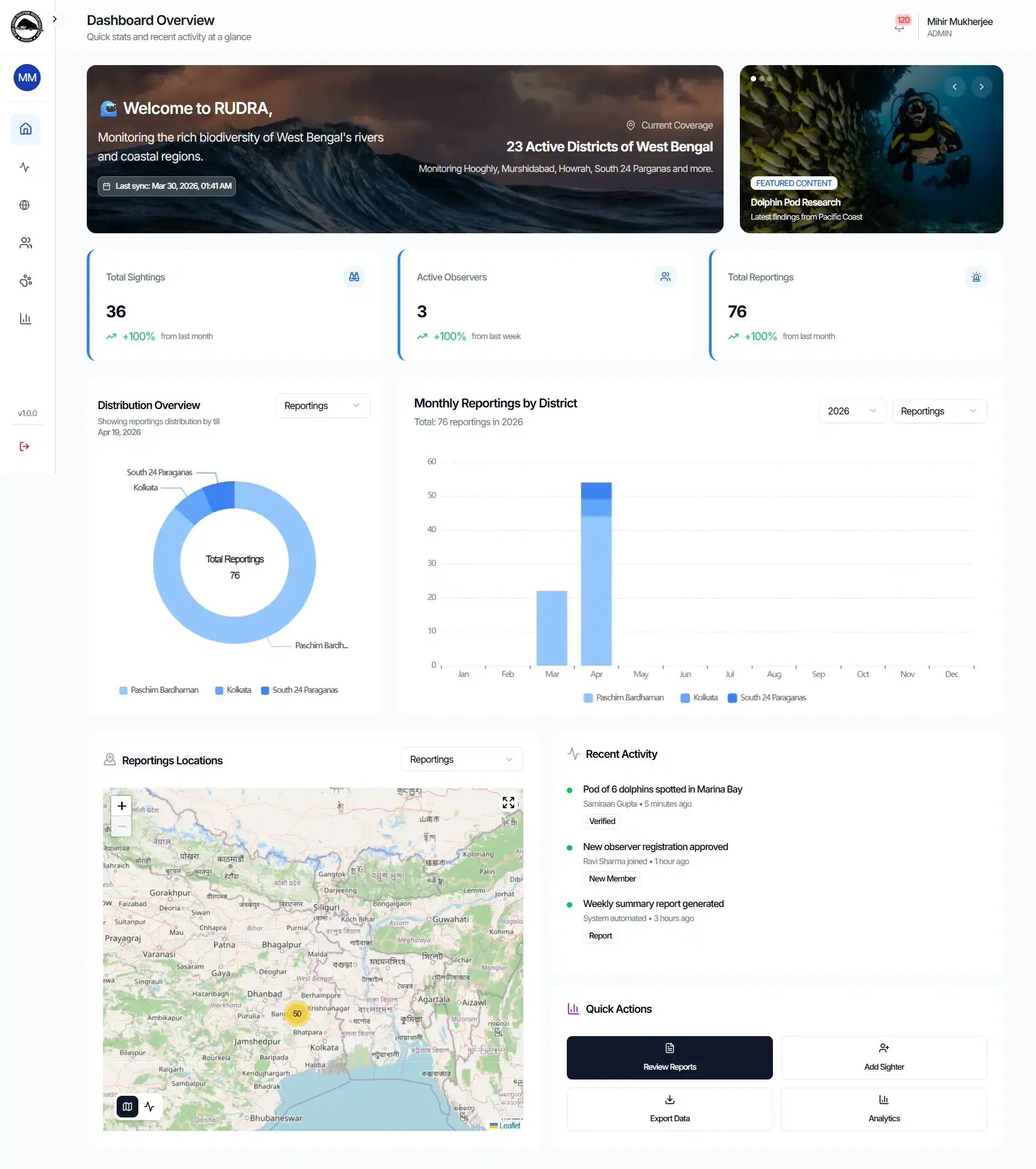
Task: Open the 2026 year dropdown
Action: coord(852,411)
